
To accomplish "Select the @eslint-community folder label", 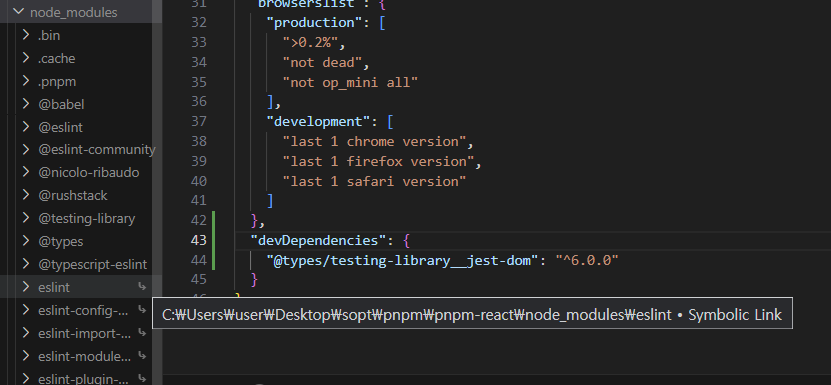I will pyautogui.click(x=96, y=150).
